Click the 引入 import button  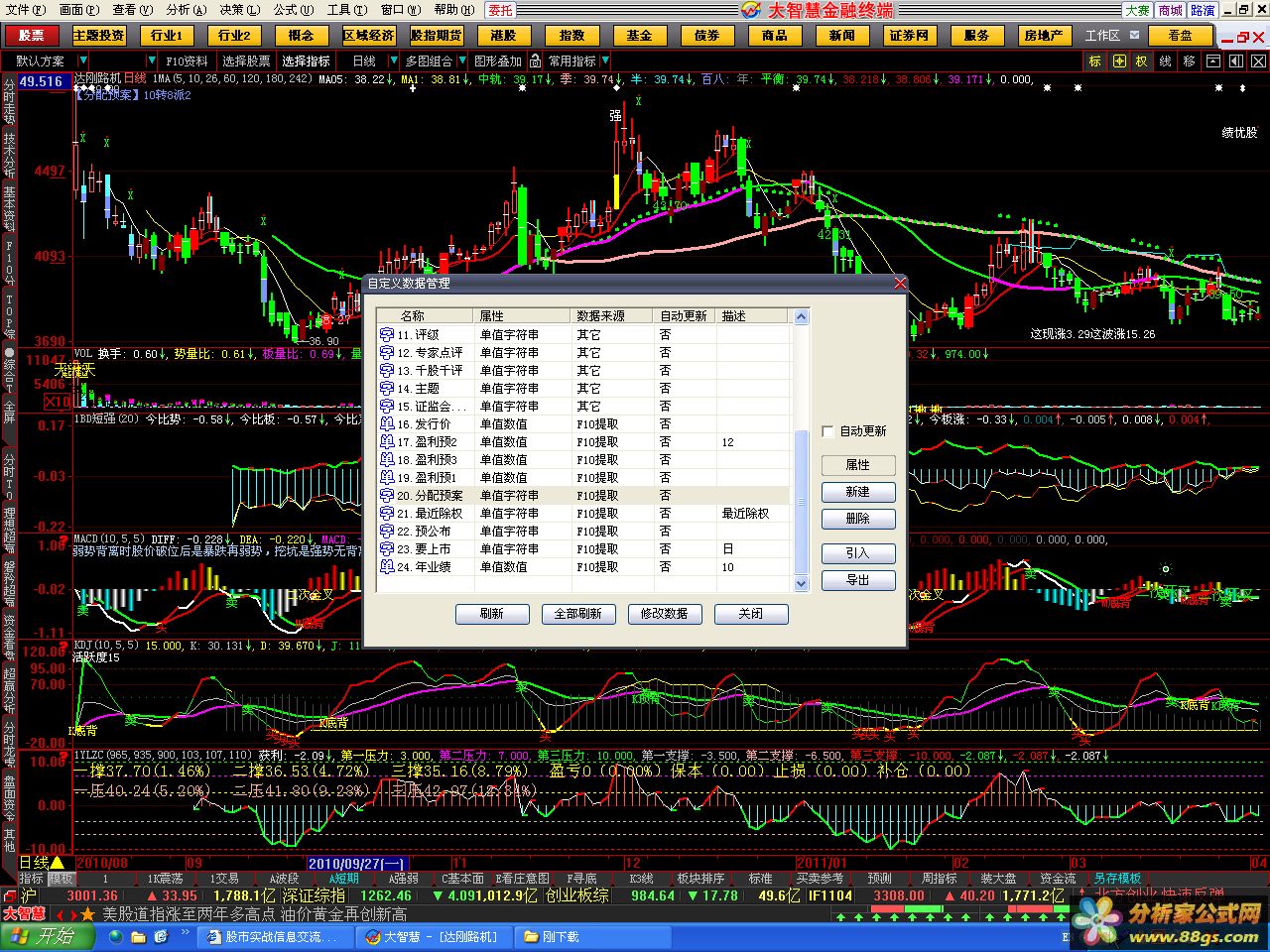858,553
